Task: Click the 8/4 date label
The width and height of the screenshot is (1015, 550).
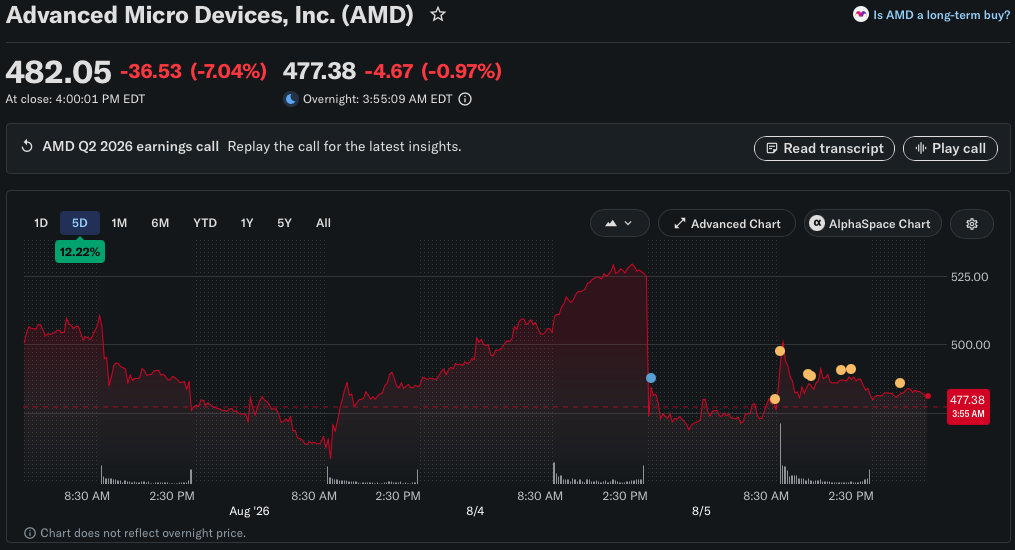Action: [475, 511]
